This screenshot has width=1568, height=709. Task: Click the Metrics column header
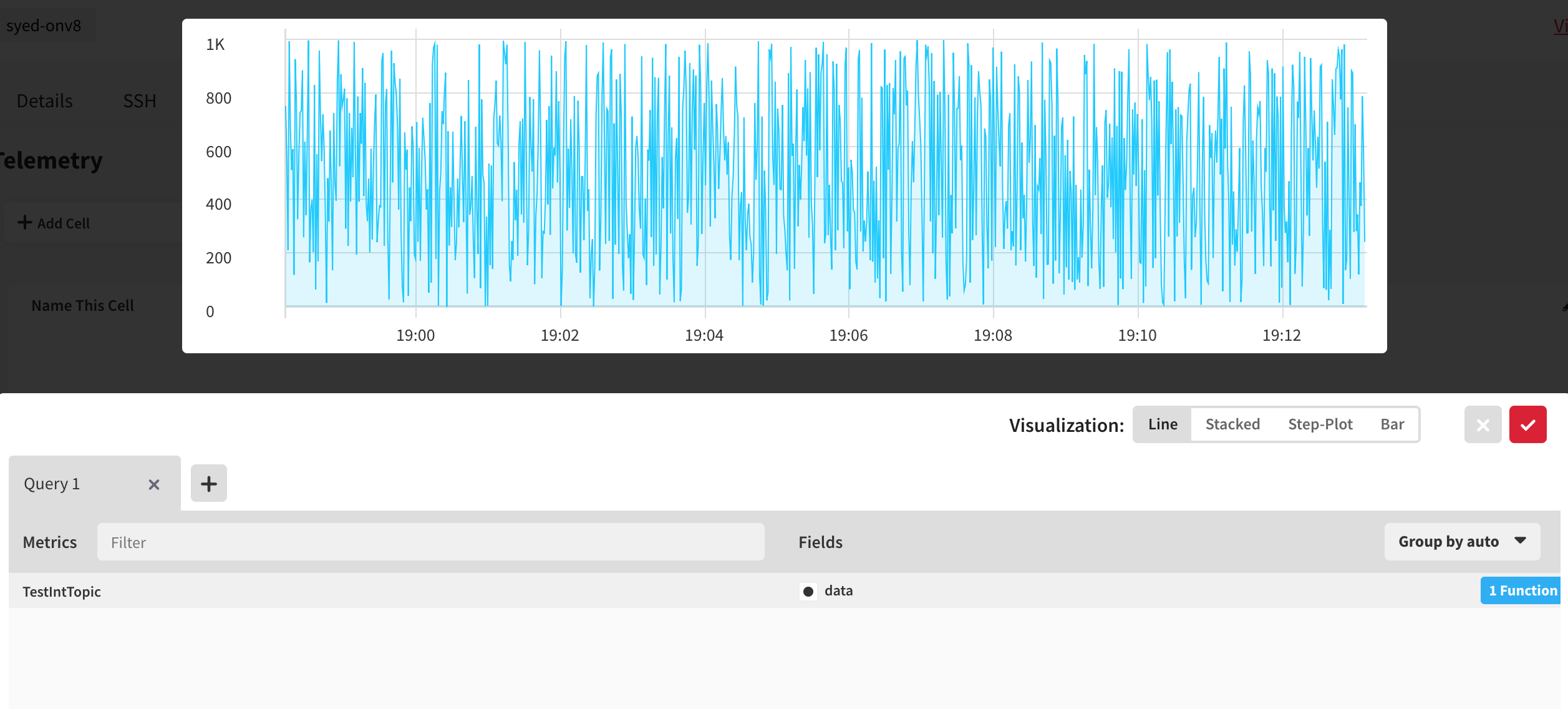[x=50, y=542]
